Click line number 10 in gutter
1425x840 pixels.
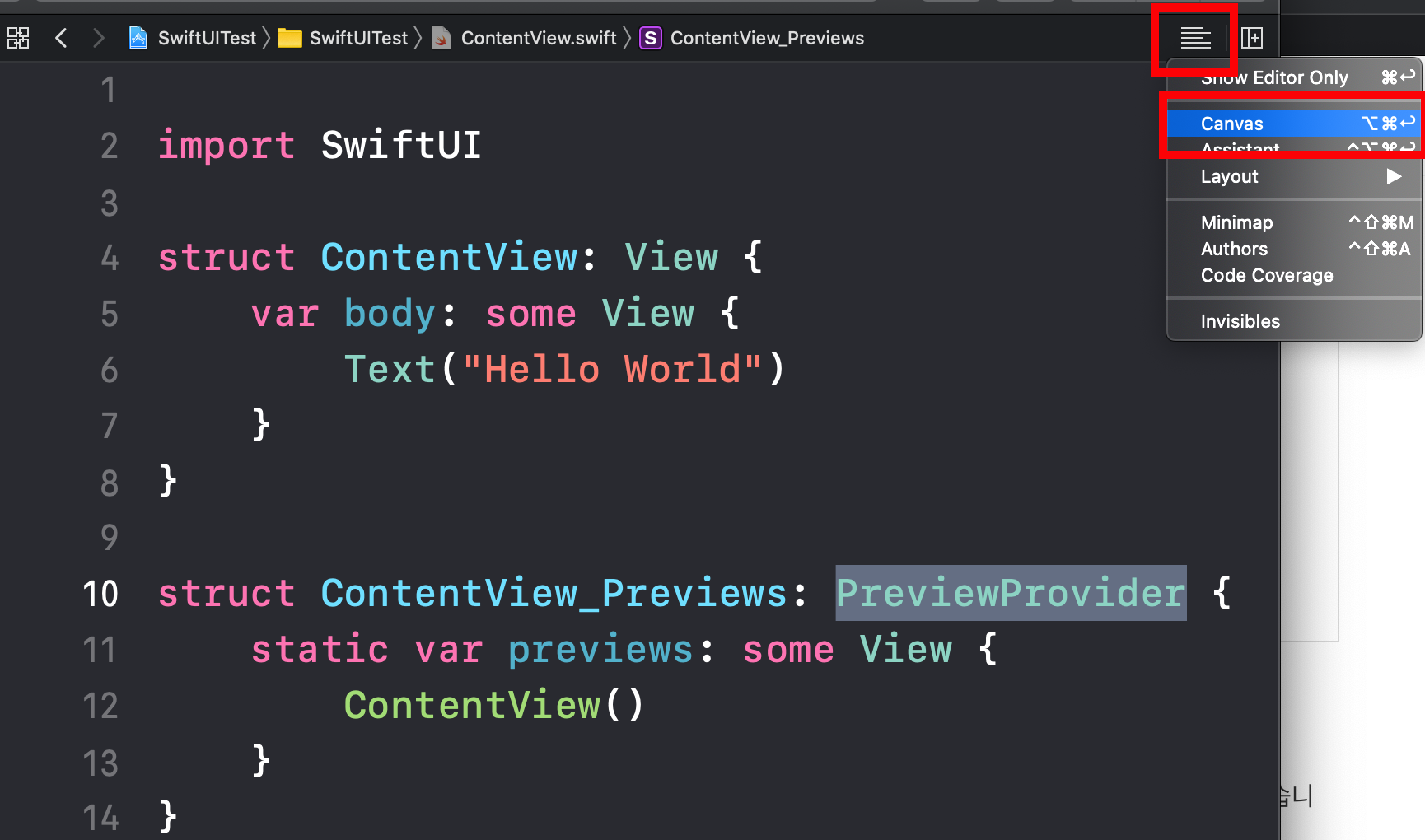(100, 594)
